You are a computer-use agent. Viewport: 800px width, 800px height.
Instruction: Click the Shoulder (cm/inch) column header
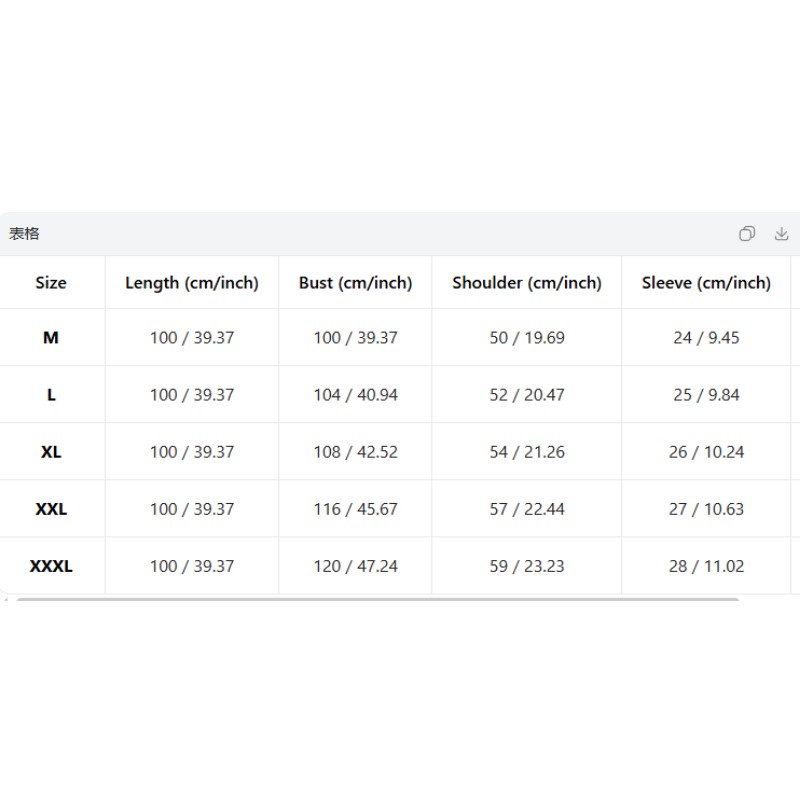(x=527, y=283)
